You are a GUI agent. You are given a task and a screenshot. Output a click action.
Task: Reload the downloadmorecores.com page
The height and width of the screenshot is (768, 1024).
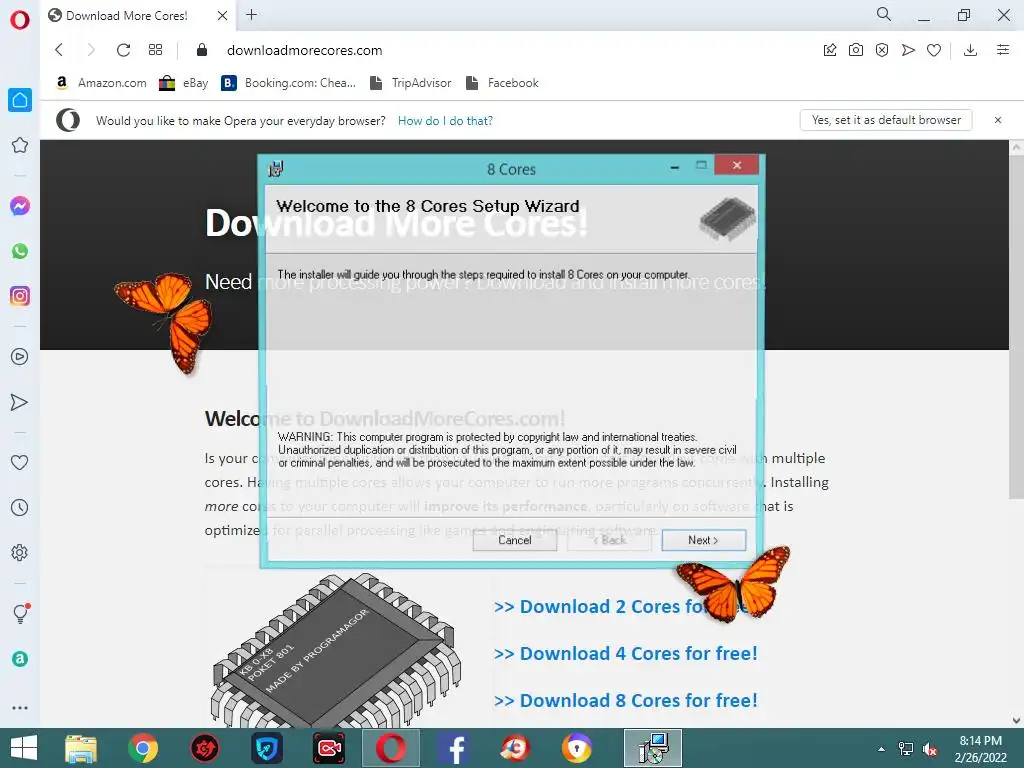(123, 50)
